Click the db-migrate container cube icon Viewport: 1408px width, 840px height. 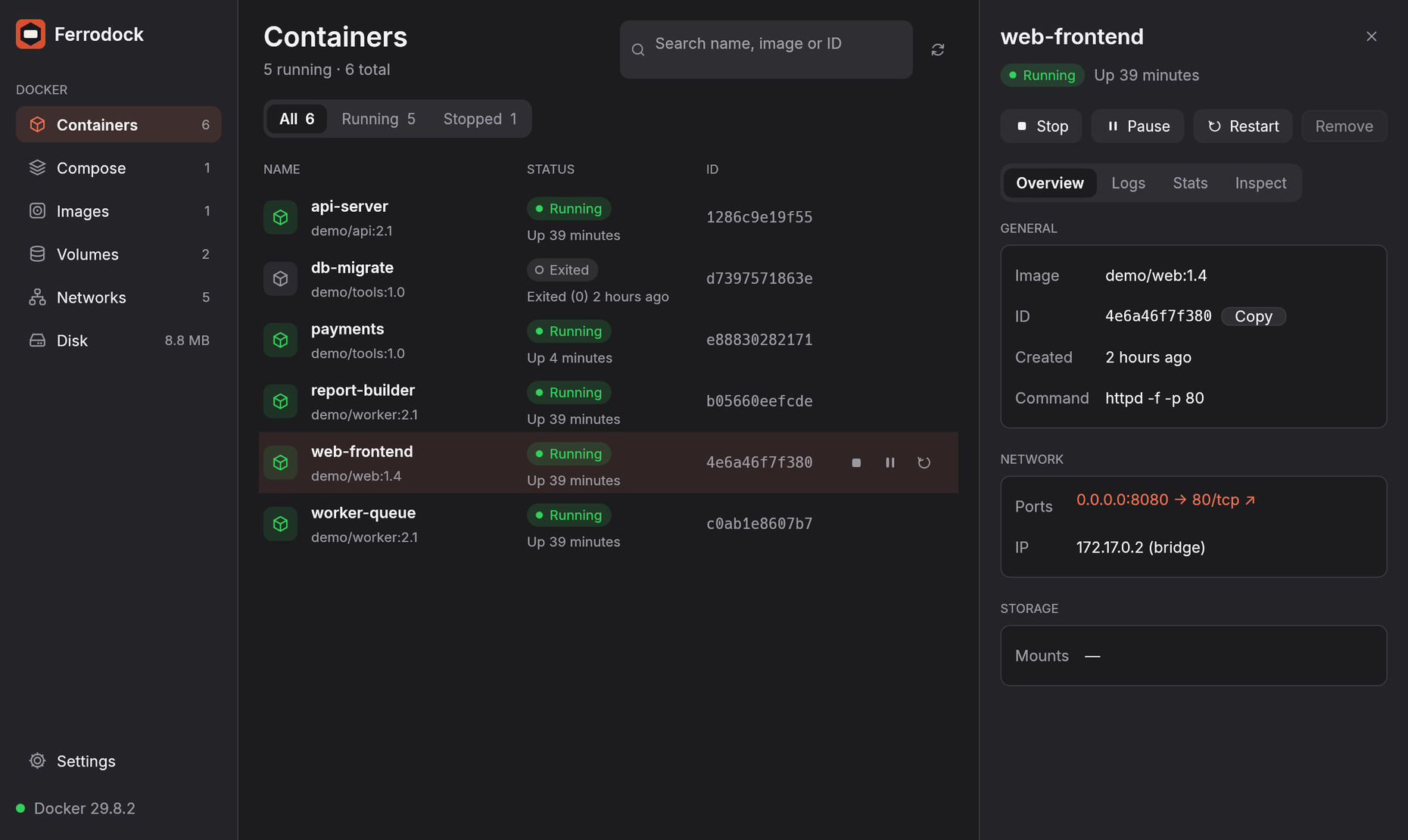click(280, 279)
